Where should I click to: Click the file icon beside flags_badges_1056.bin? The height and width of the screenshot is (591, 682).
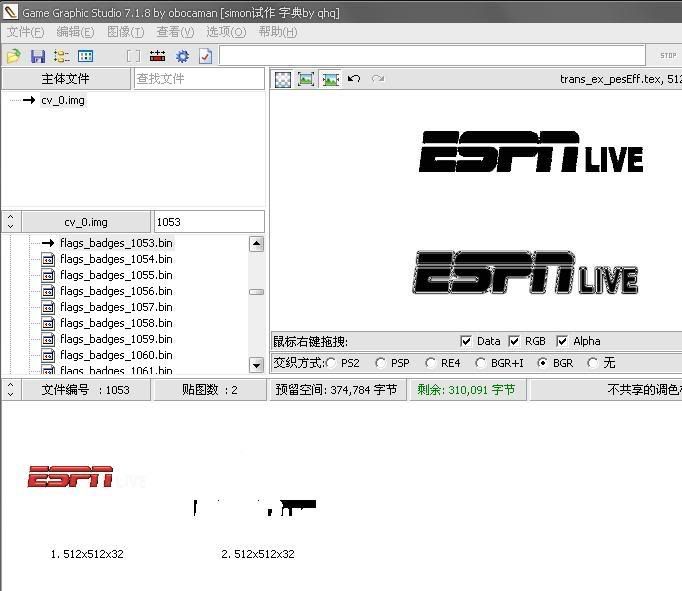(x=48, y=291)
